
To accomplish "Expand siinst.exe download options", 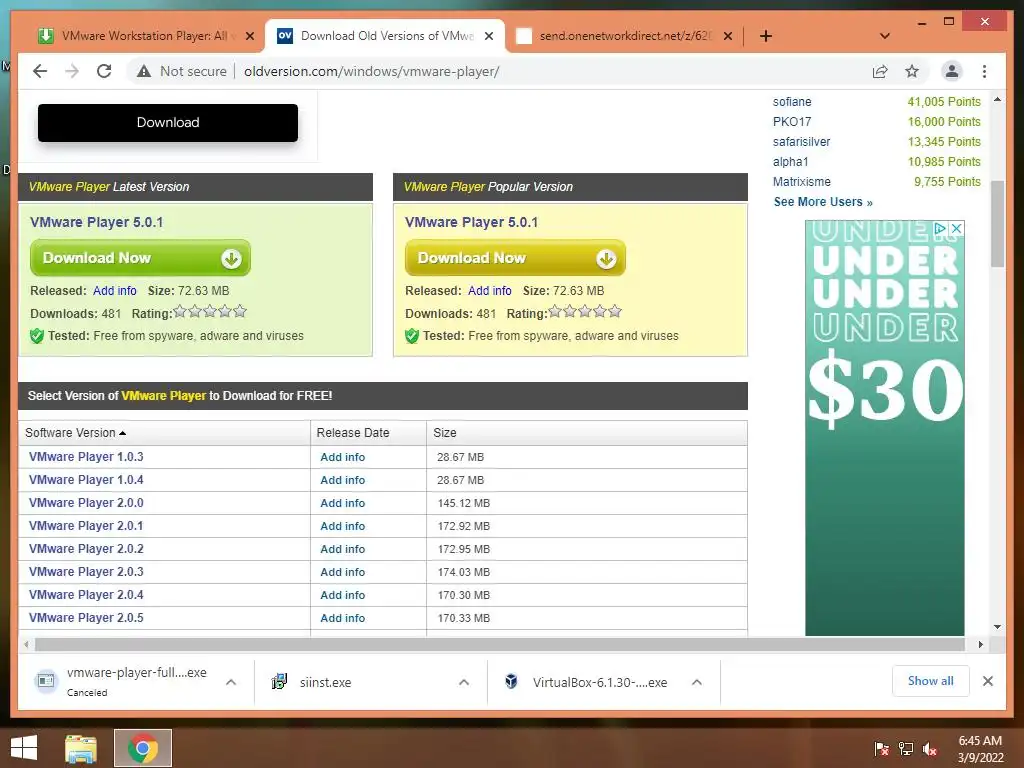I will [464, 682].
